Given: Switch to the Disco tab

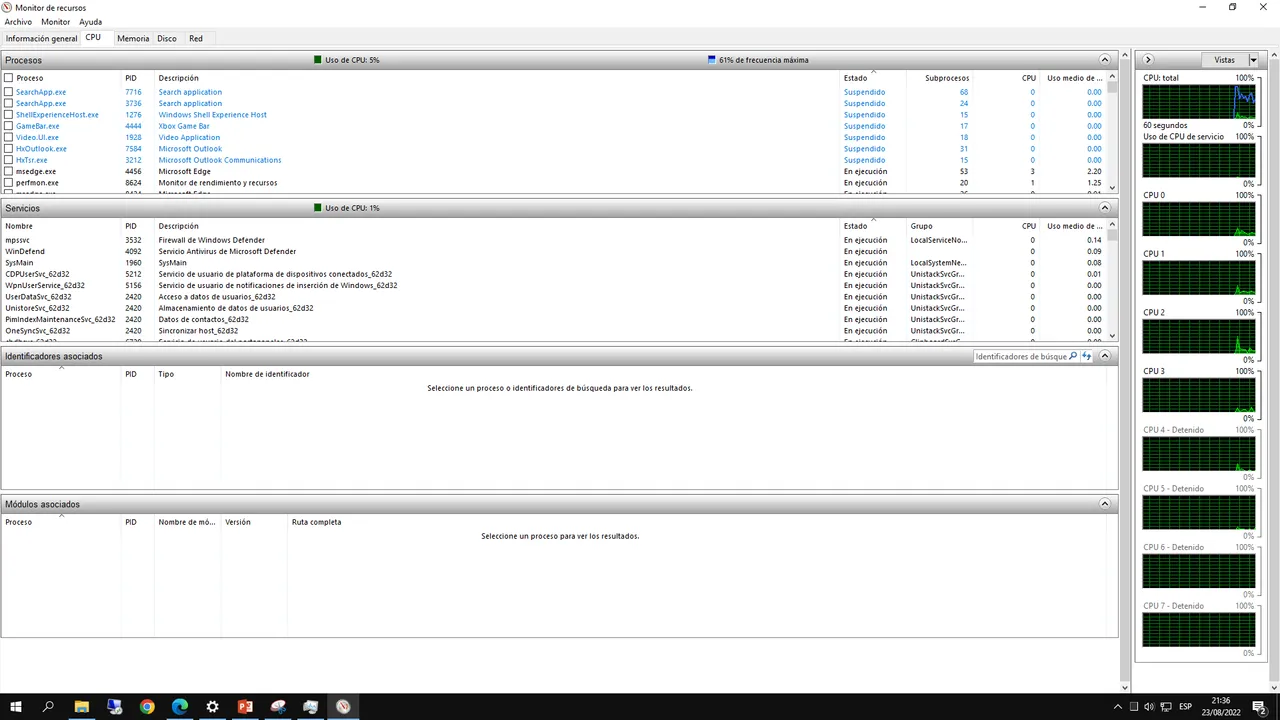Looking at the screenshot, I should pyautogui.click(x=167, y=39).
